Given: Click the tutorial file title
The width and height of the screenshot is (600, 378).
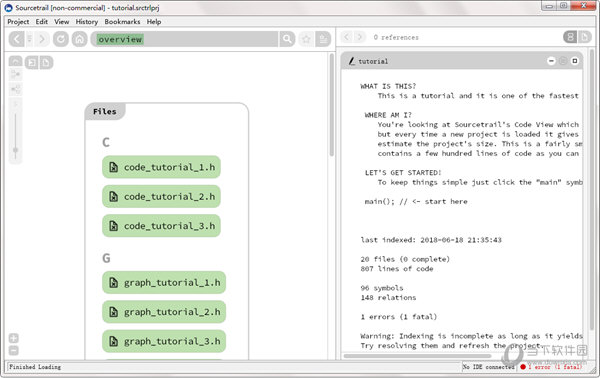Looking at the screenshot, I should [373, 61].
